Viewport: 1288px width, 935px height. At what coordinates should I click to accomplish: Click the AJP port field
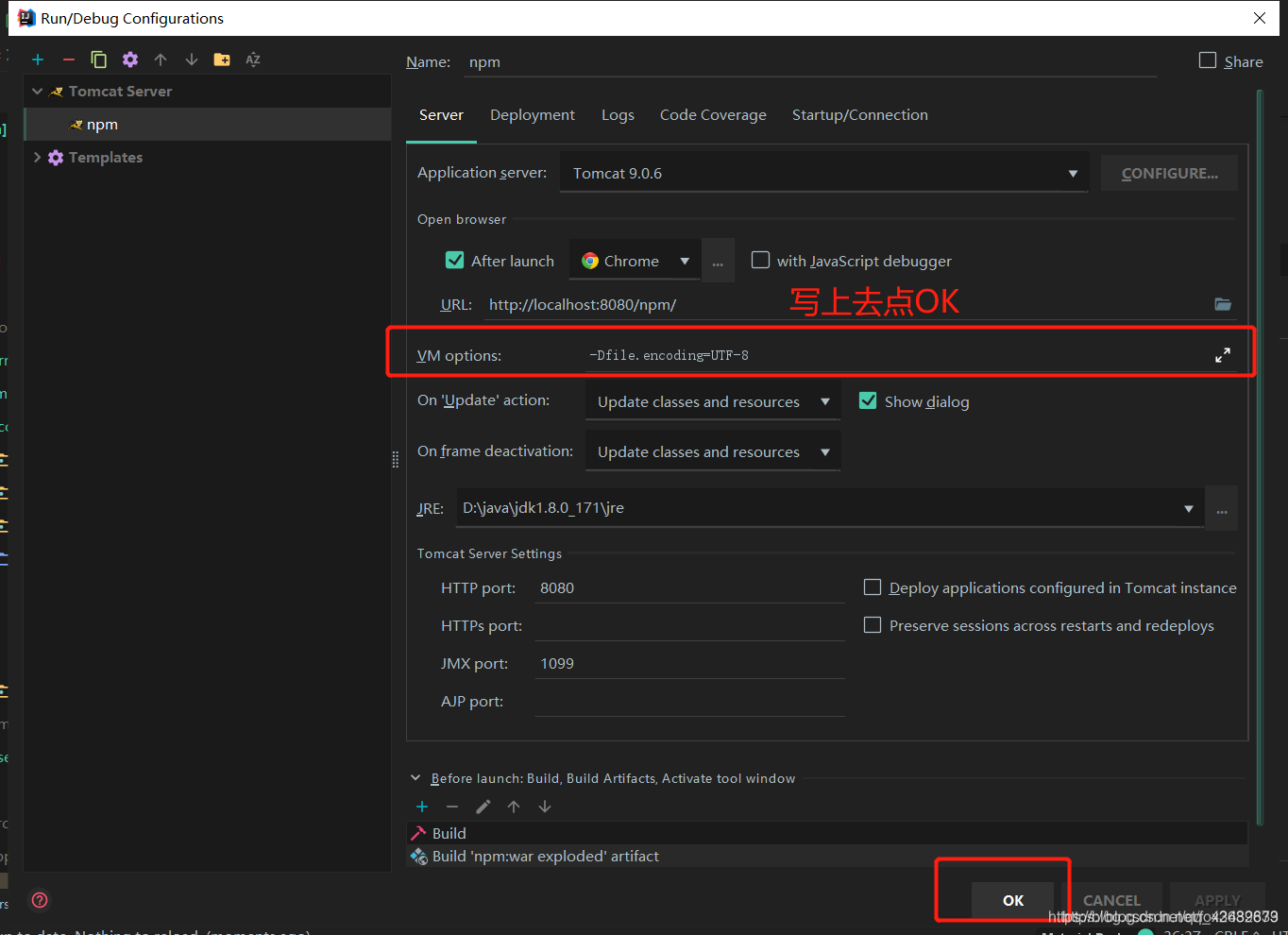pyautogui.click(x=689, y=701)
